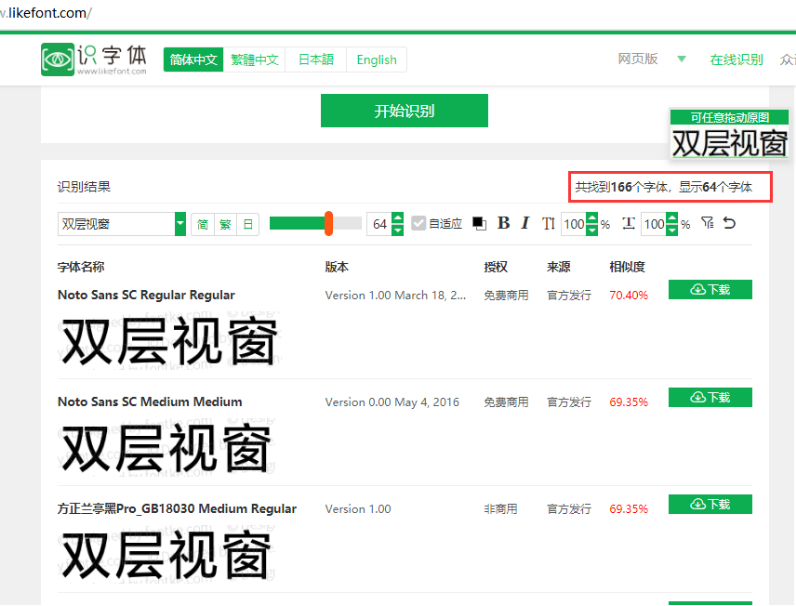Click the vertical scale text icon

[548, 223]
